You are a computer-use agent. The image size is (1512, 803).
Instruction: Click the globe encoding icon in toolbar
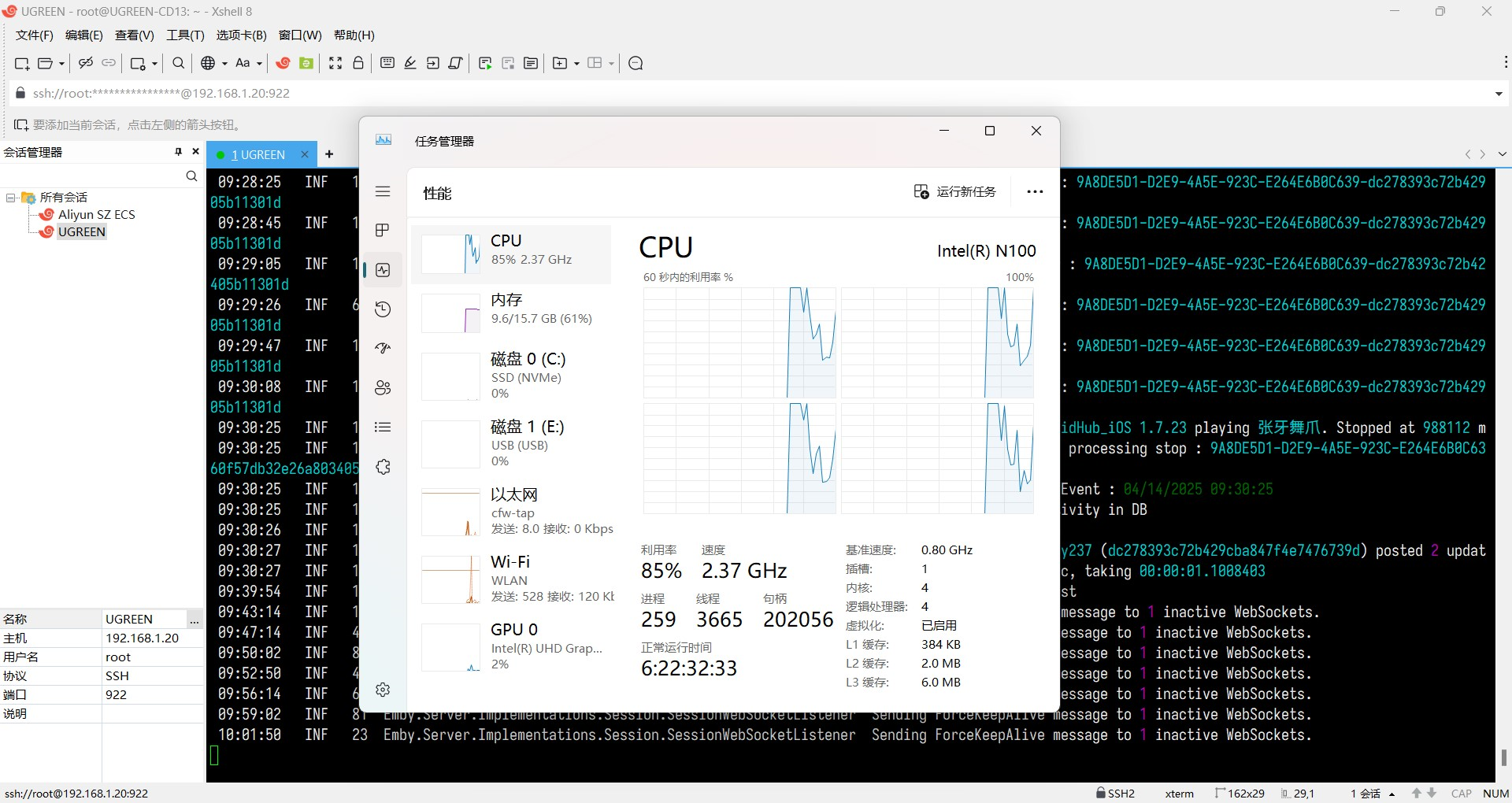[x=208, y=63]
